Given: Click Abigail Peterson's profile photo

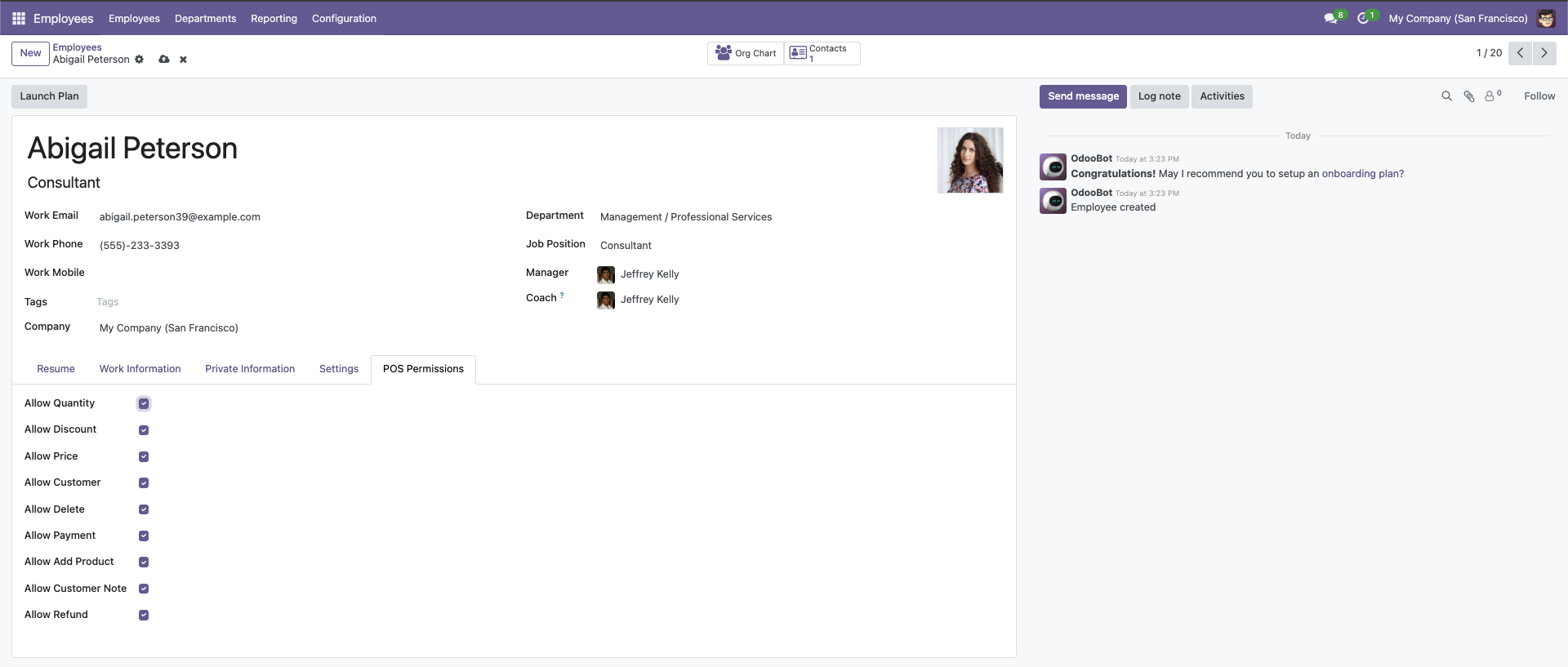Looking at the screenshot, I should [x=970, y=160].
